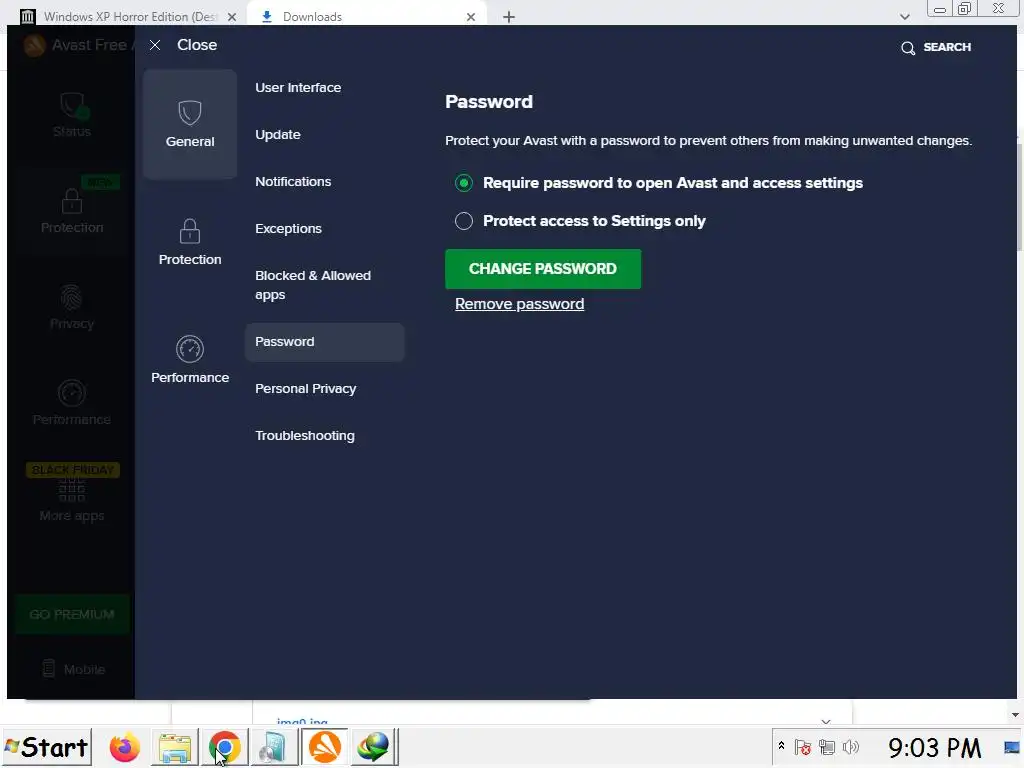
Task: Click the Remove password link
Action: pyautogui.click(x=519, y=304)
